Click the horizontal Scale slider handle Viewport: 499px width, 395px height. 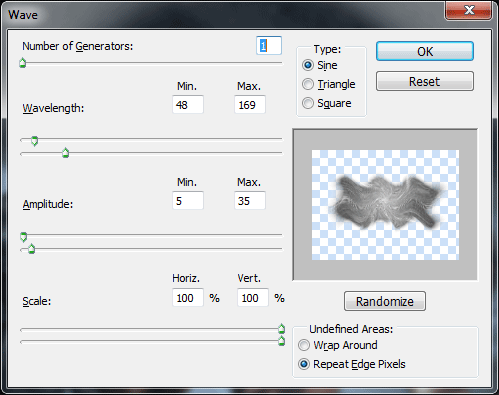(281, 329)
